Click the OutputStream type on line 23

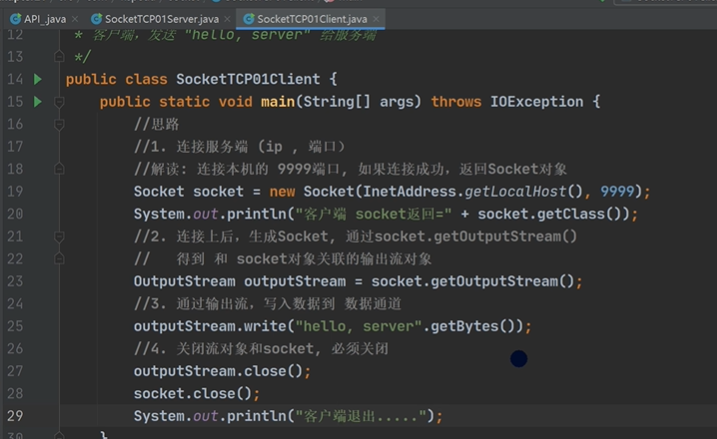pyautogui.click(x=185, y=281)
